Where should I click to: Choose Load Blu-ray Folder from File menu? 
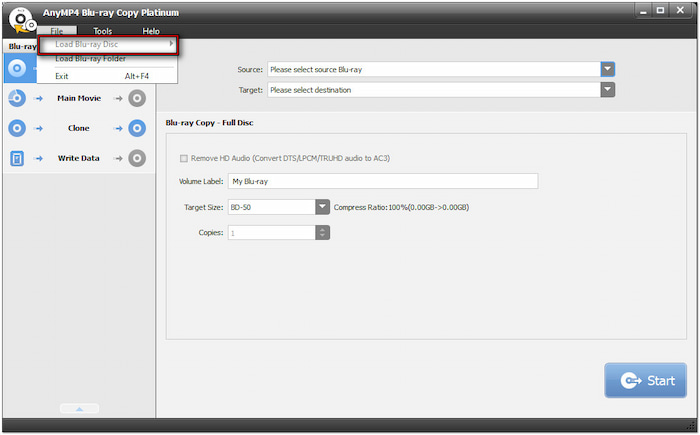click(x=90, y=60)
